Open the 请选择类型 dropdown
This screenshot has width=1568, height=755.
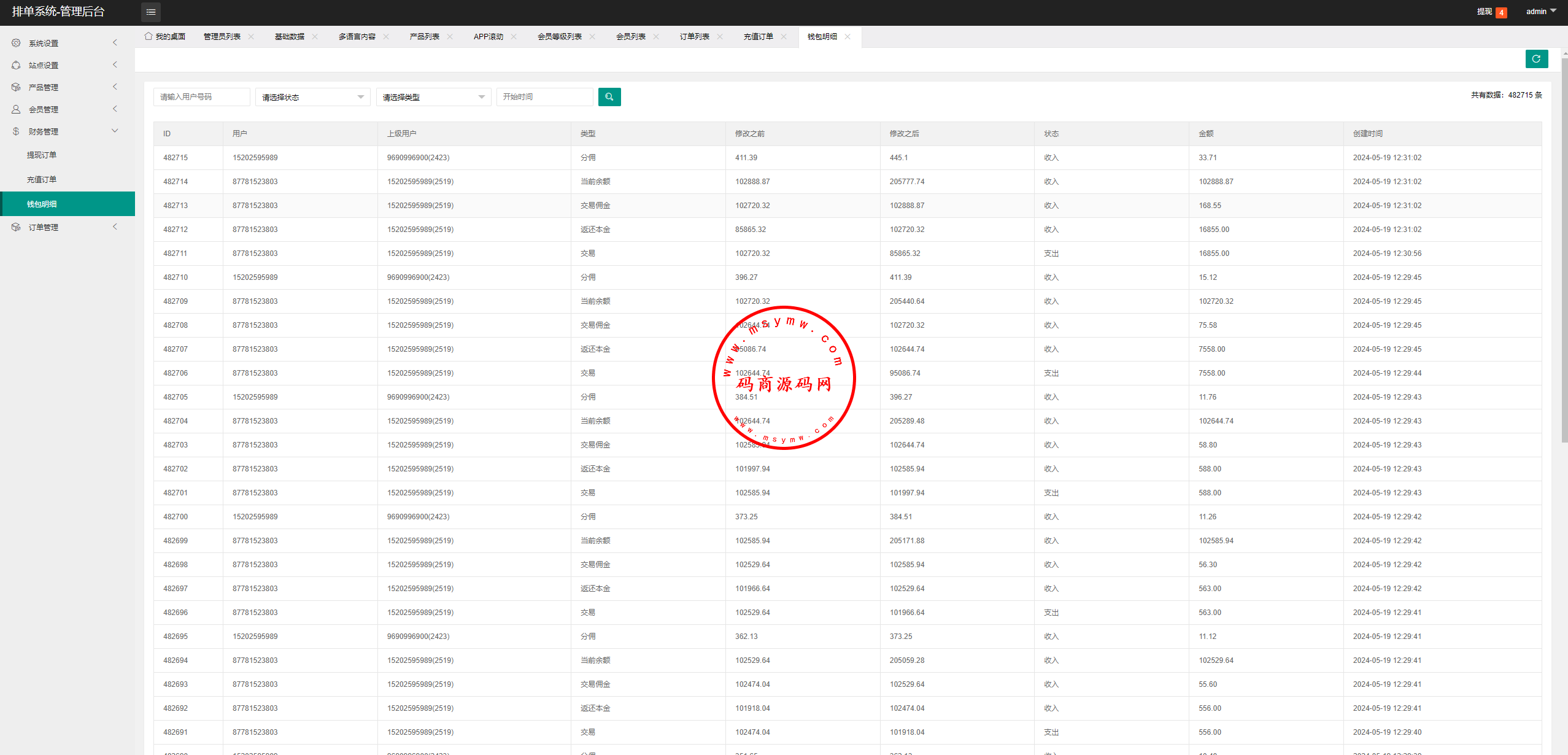[434, 97]
